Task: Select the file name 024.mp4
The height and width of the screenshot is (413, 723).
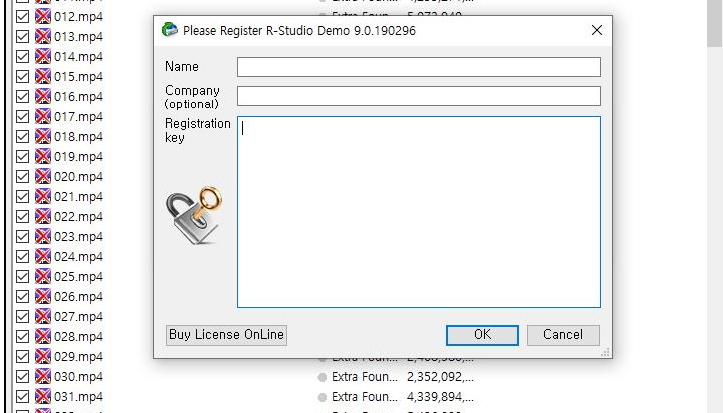Action: coord(78,257)
